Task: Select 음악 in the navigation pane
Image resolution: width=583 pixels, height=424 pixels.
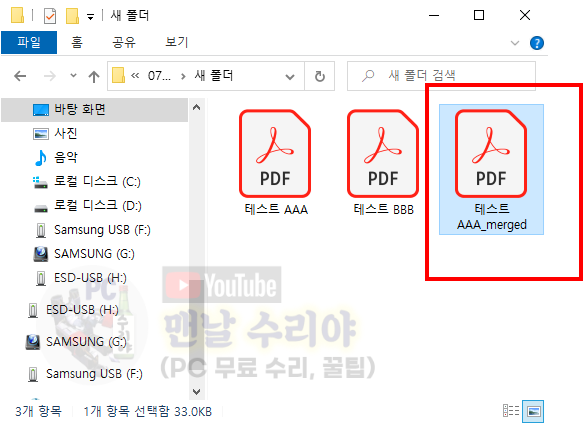Action: (x=94, y=157)
